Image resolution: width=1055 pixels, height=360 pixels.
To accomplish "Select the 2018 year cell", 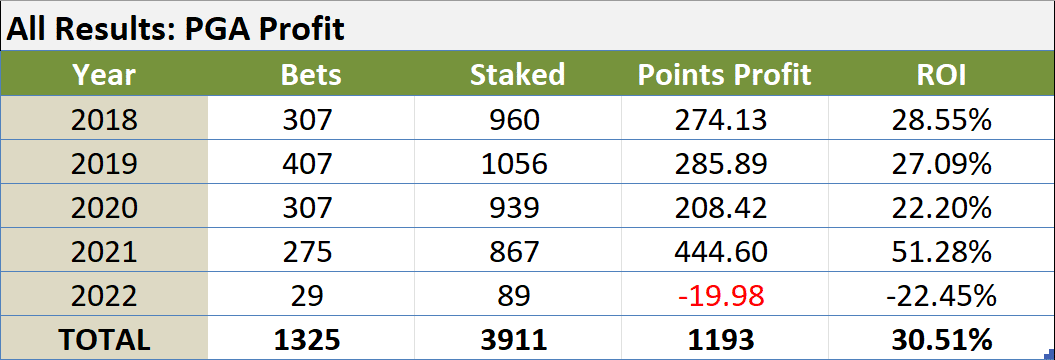I will (x=104, y=120).
